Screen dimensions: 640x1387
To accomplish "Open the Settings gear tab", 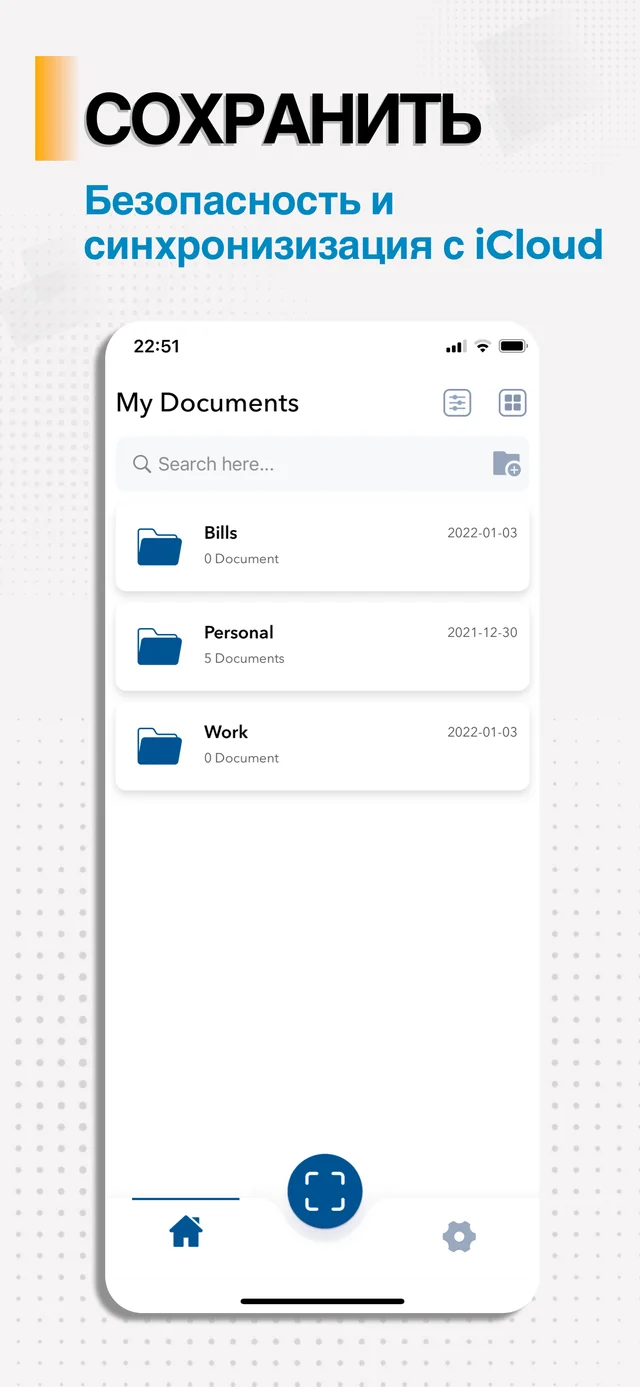I will tap(459, 1237).
